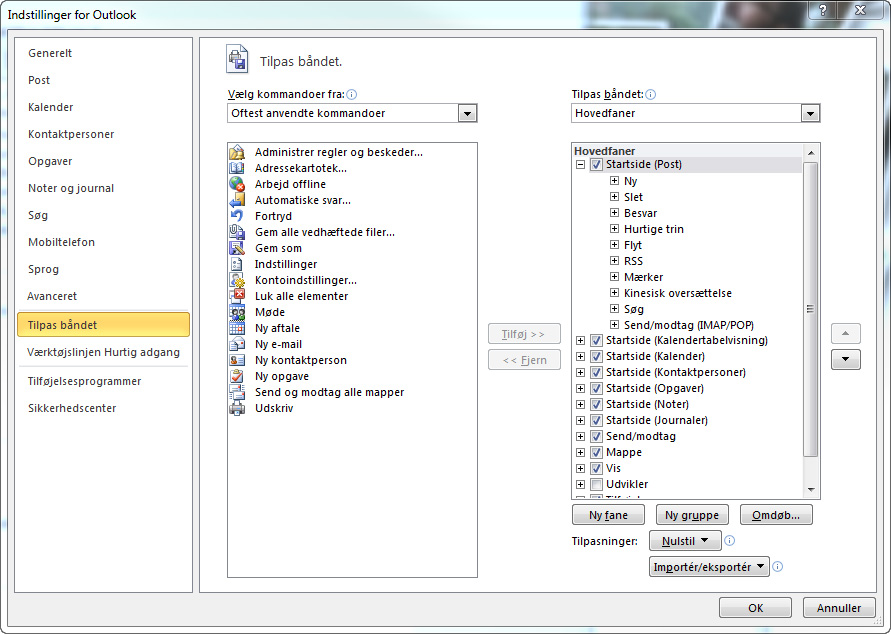This screenshot has width=891, height=634.
Task: Expand the Ny group
Action: coord(614,181)
